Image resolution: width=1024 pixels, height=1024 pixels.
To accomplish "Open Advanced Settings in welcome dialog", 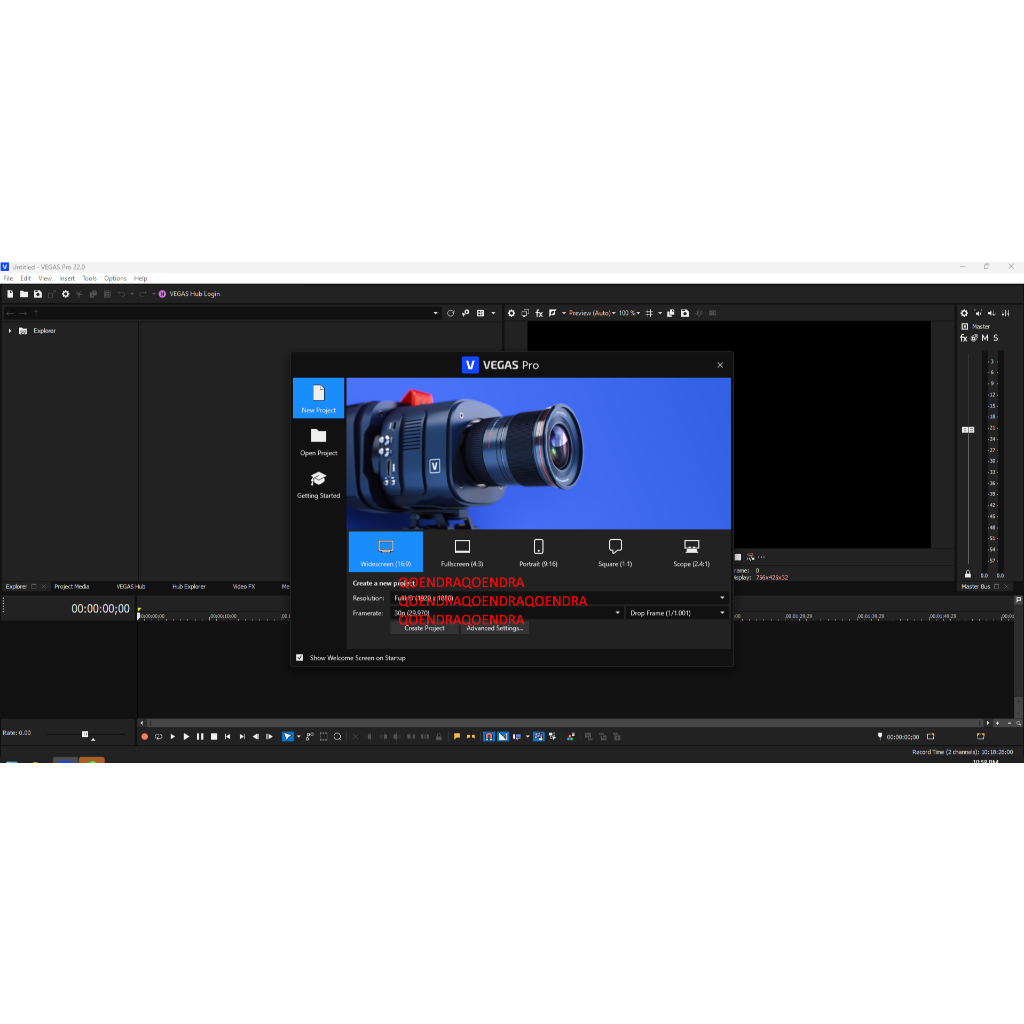I will [494, 628].
